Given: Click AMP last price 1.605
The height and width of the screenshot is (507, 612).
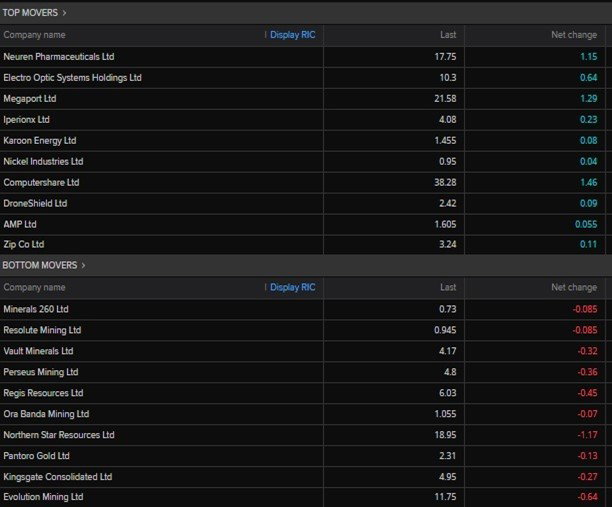Looking at the screenshot, I should pyautogui.click(x=445, y=224).
